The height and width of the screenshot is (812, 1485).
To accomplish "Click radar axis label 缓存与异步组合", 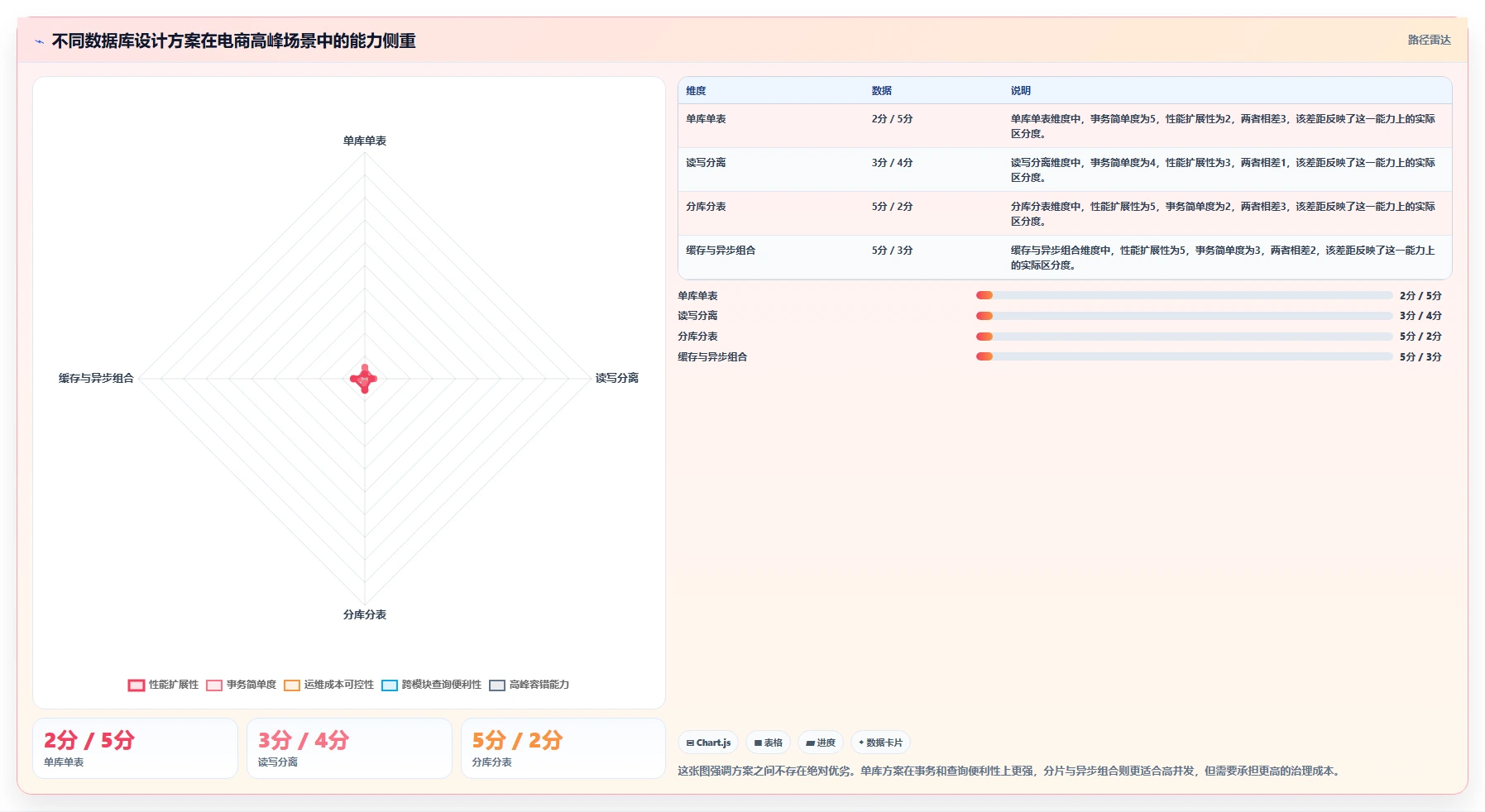I will 96,378.
